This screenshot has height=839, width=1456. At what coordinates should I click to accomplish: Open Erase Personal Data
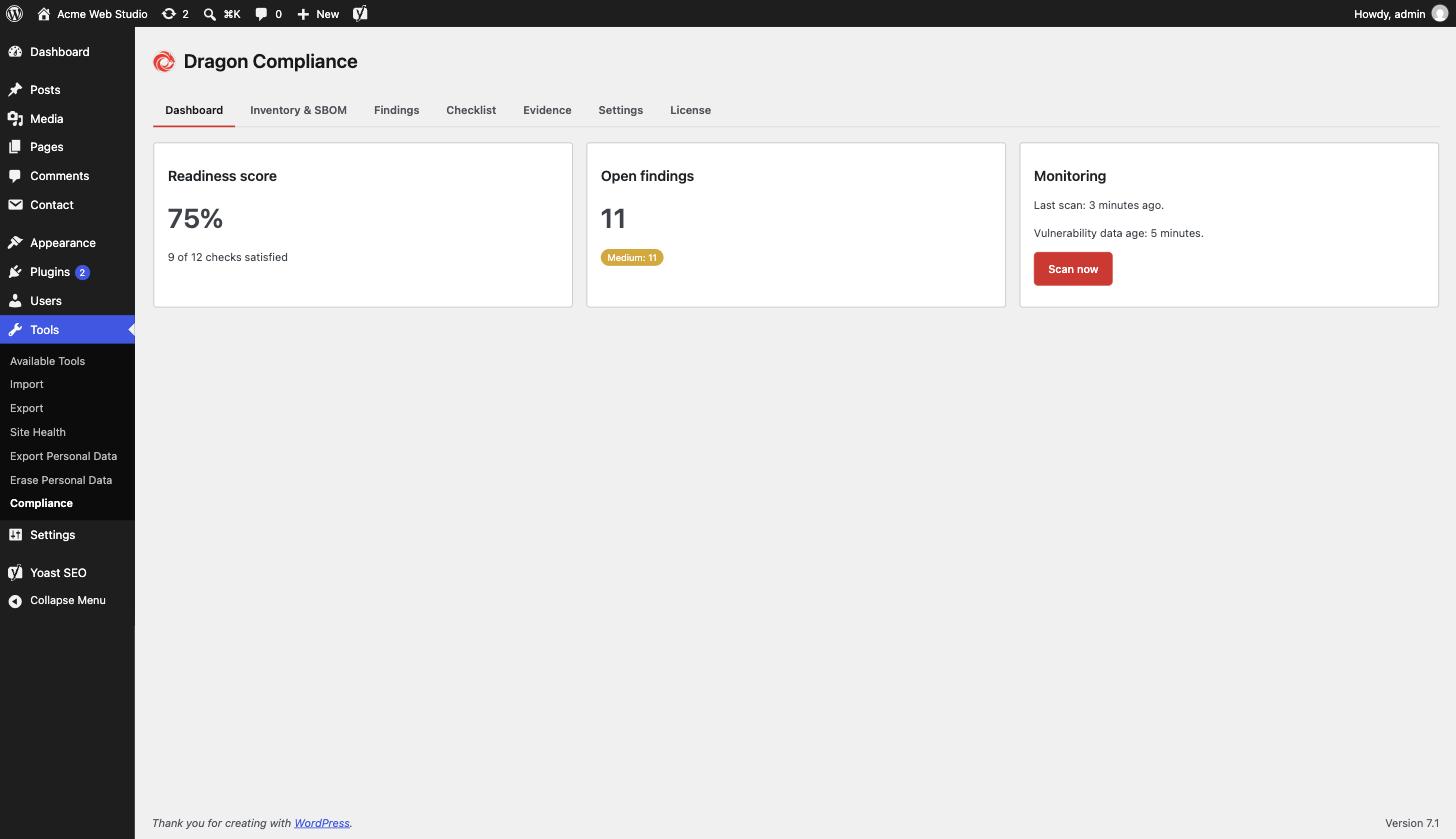(x=61, y=480)
